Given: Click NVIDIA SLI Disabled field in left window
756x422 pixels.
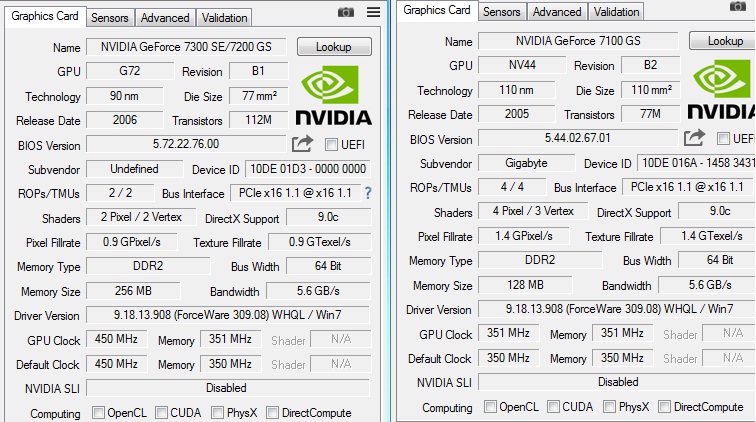Looking at the screenshot, I should click(228, 388).
